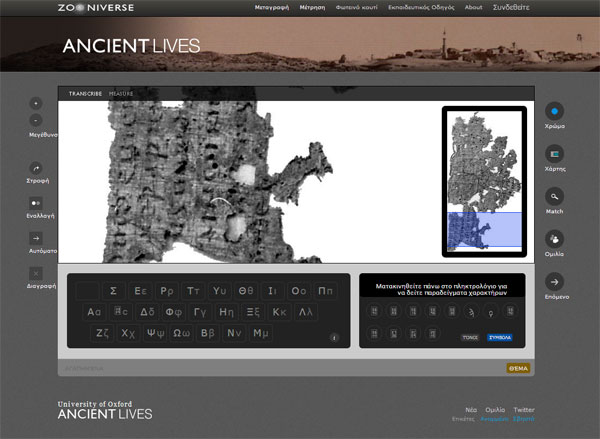Go to next fragment with Επόμενο
600x439 pixels.
[555, 282]
